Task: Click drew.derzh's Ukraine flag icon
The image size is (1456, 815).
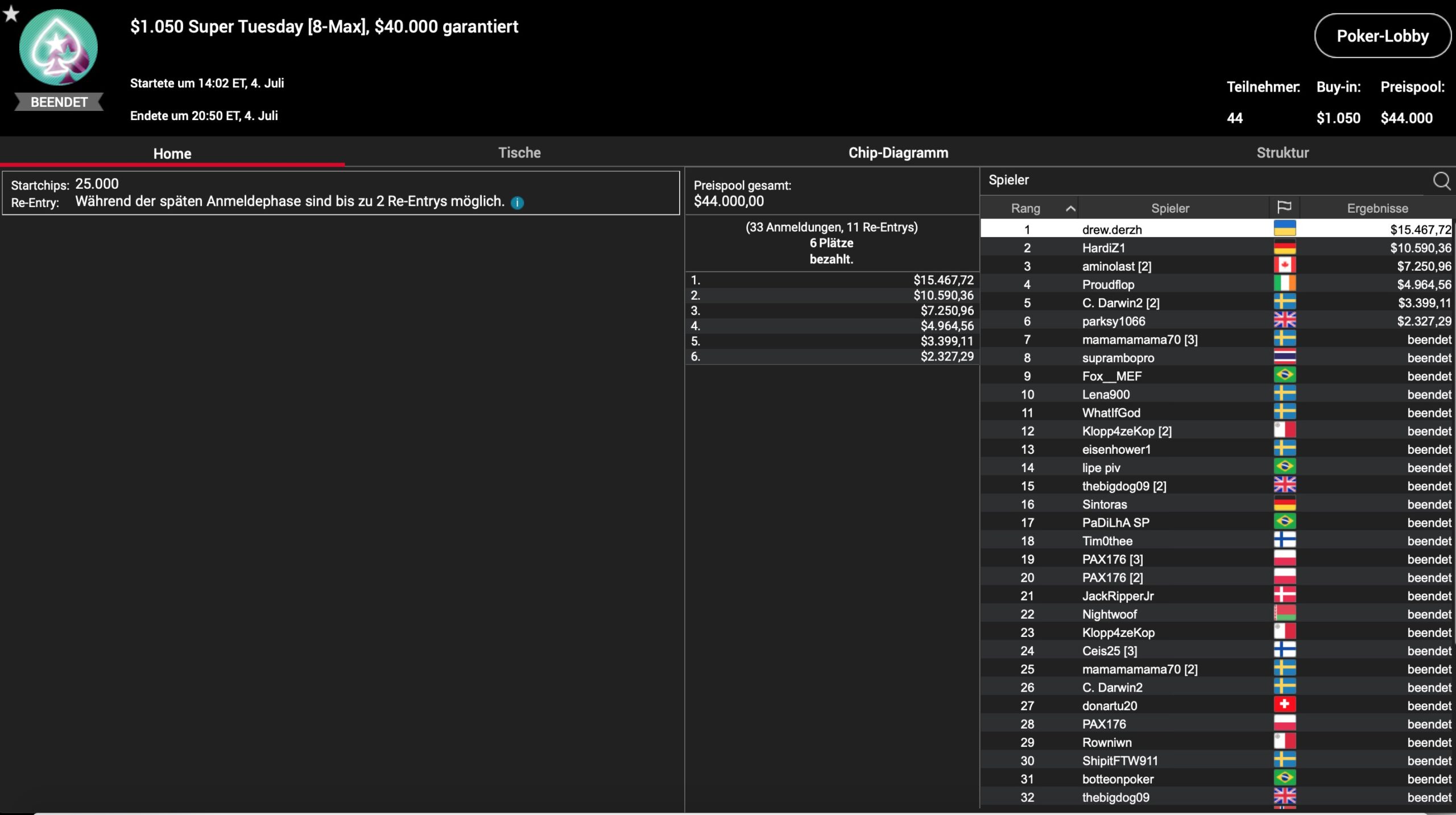Action: click(x=1284, y=229)
